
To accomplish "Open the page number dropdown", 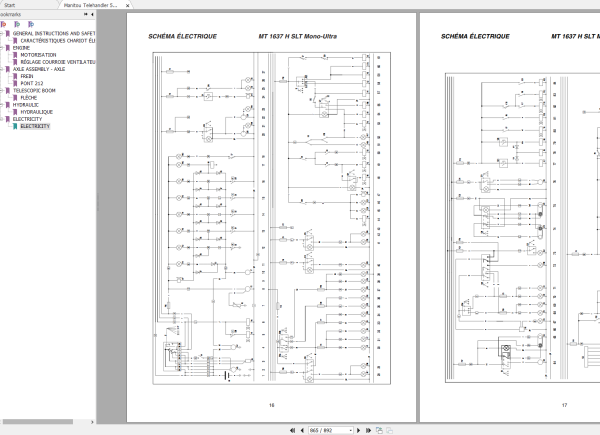I will (x=350, y=431).
